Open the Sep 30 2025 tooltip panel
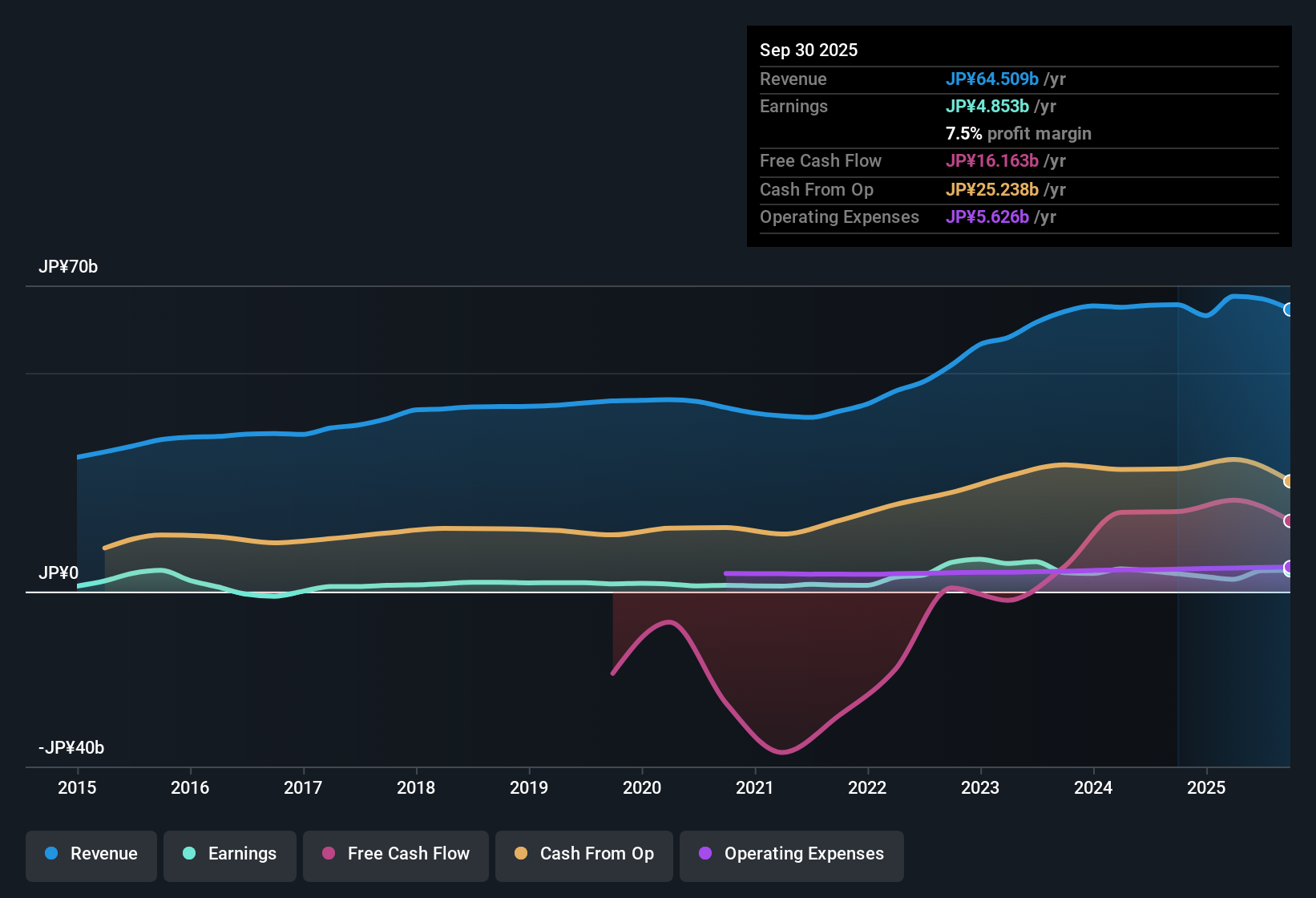Image resolution: width=1316 pixels, height=898 pixels. (809, 50)
